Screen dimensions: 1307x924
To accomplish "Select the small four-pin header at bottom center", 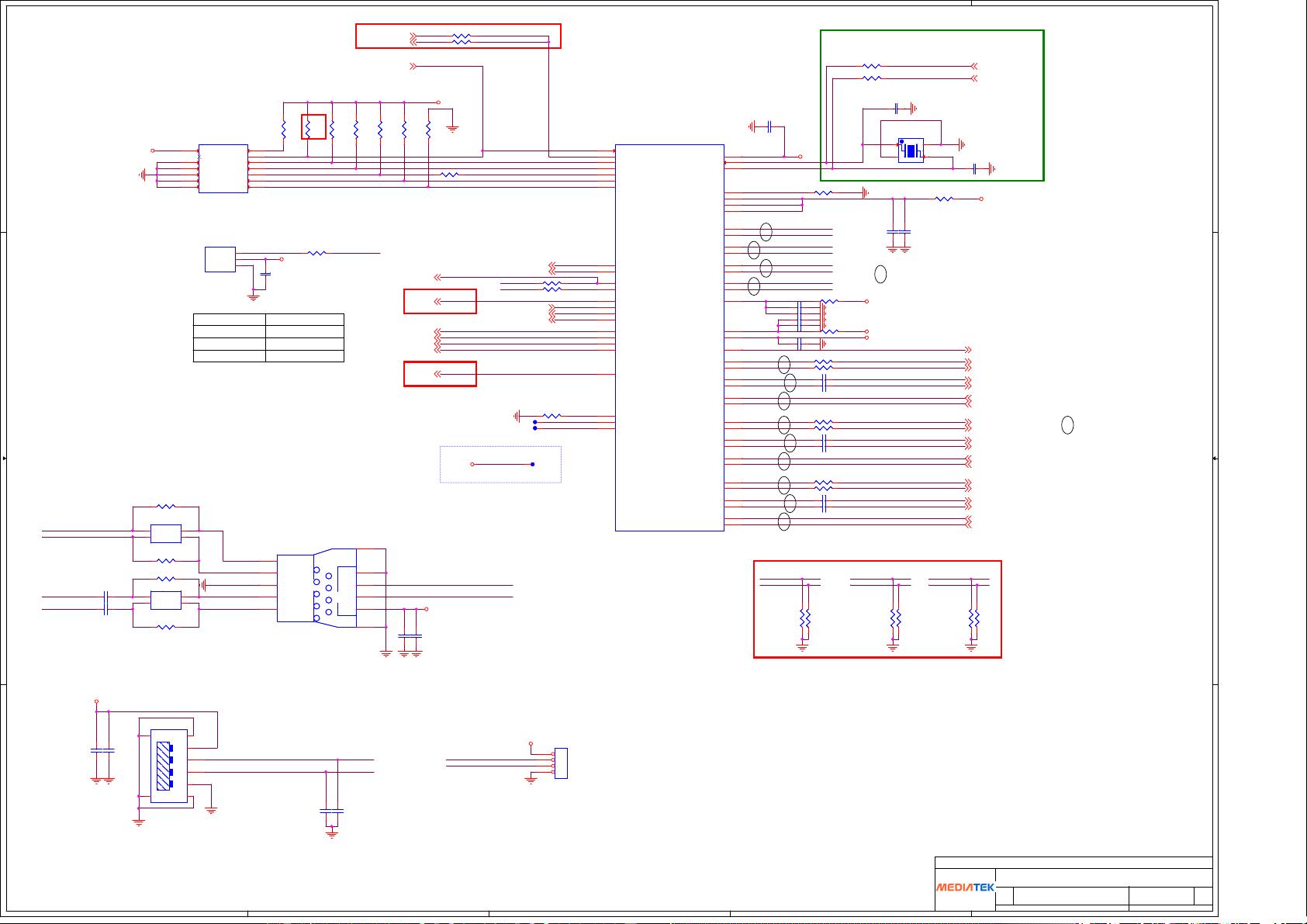I will point(560,763).
